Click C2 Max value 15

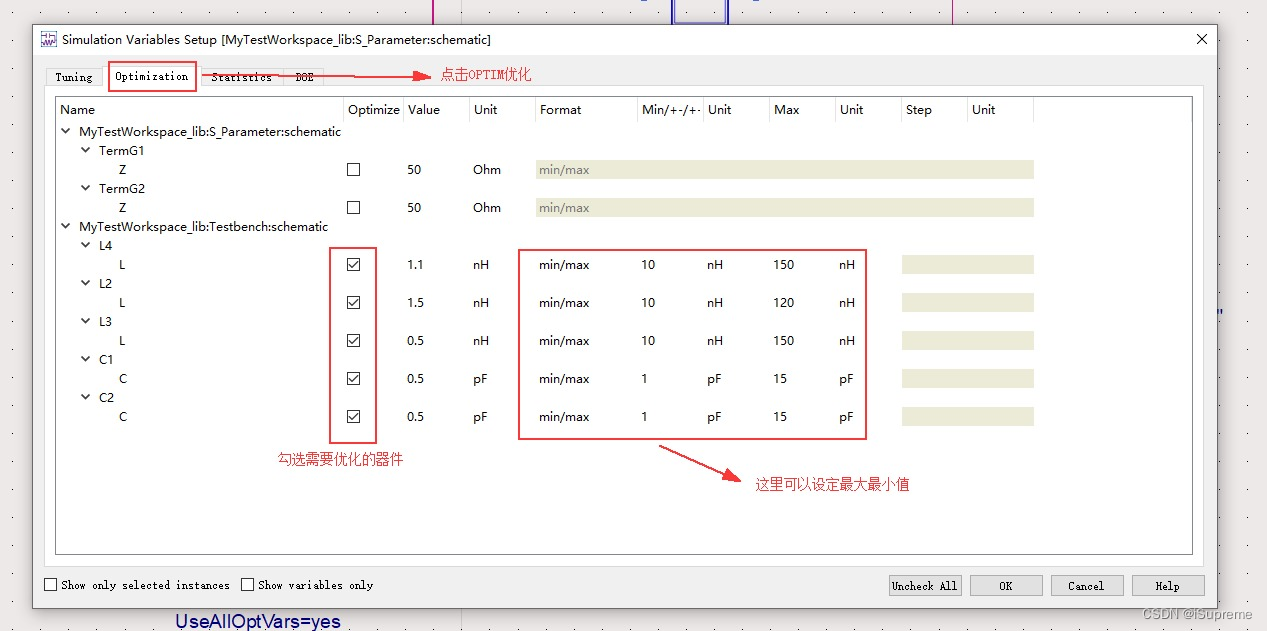click(x=780, y=417)
